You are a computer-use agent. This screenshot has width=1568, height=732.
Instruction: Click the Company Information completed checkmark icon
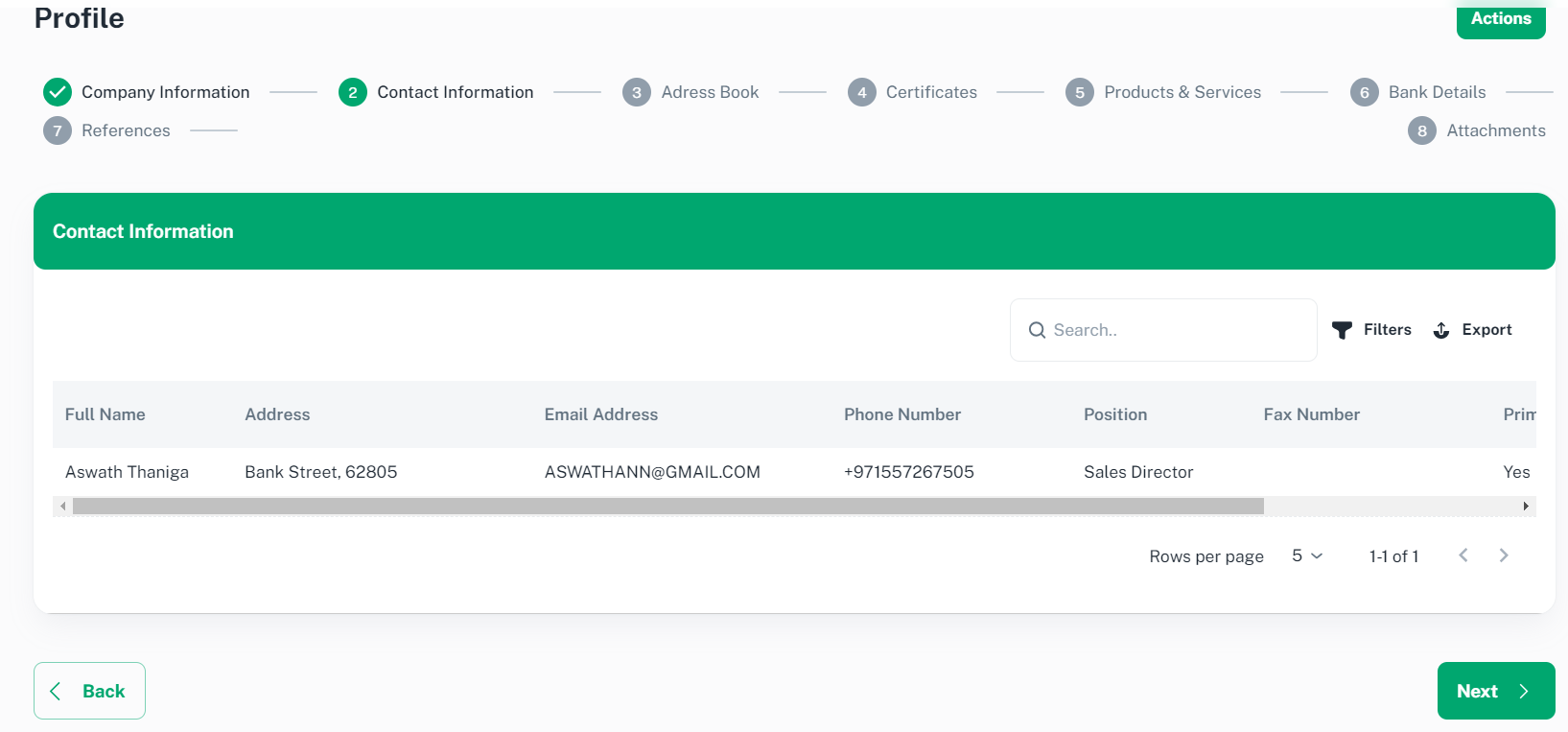[58, 92]
